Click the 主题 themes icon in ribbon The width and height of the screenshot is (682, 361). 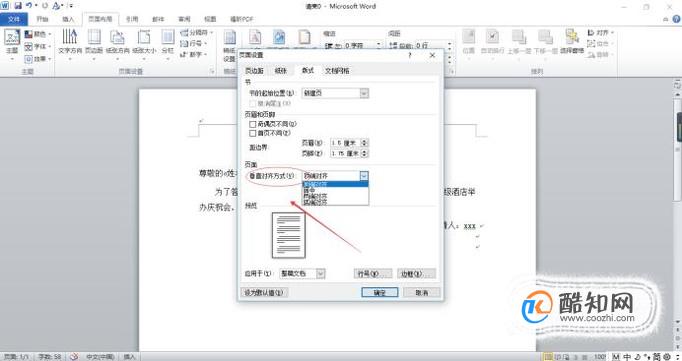12,43
